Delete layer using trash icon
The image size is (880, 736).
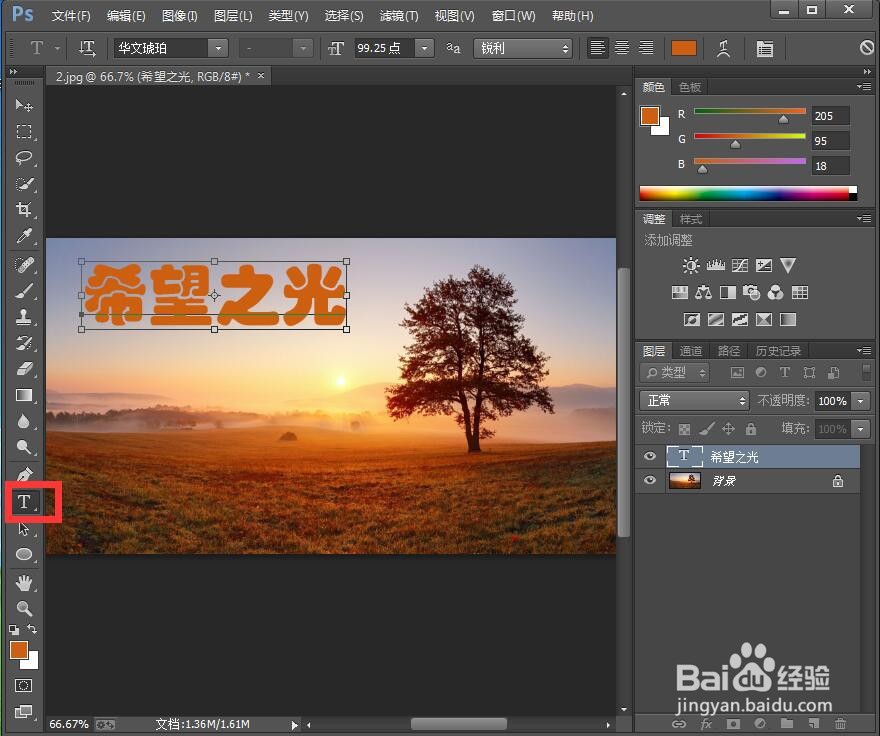(840, 723)
